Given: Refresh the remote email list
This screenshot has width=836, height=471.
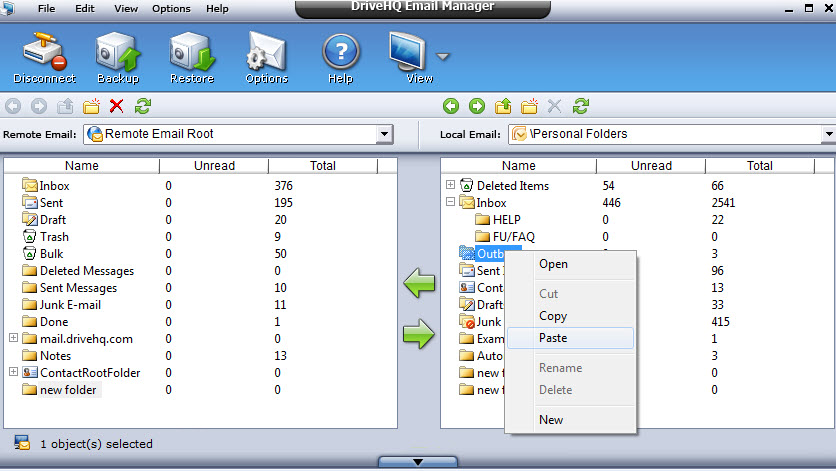Looking at the screenshot, I should (143, 106).
